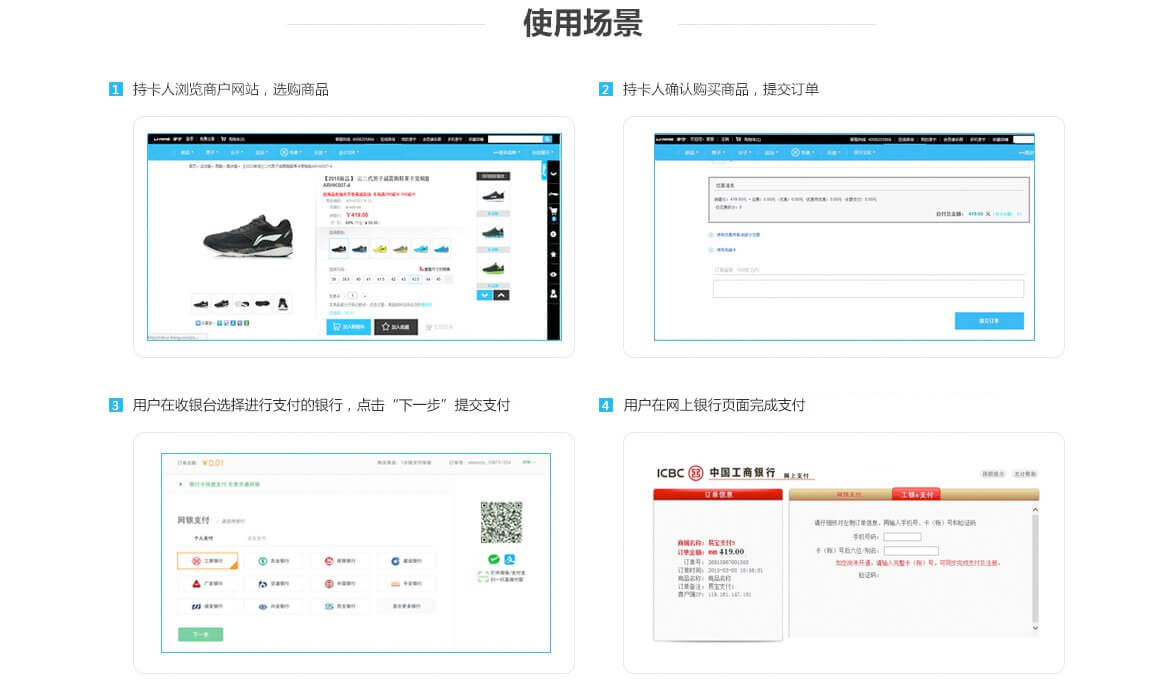Click the blue add-to-cart button

pyautogui.click(x=348, y=326)
